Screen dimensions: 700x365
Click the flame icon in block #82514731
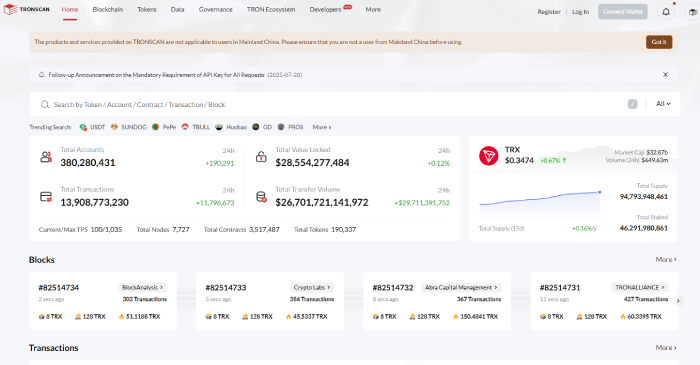tap(623, 316)
